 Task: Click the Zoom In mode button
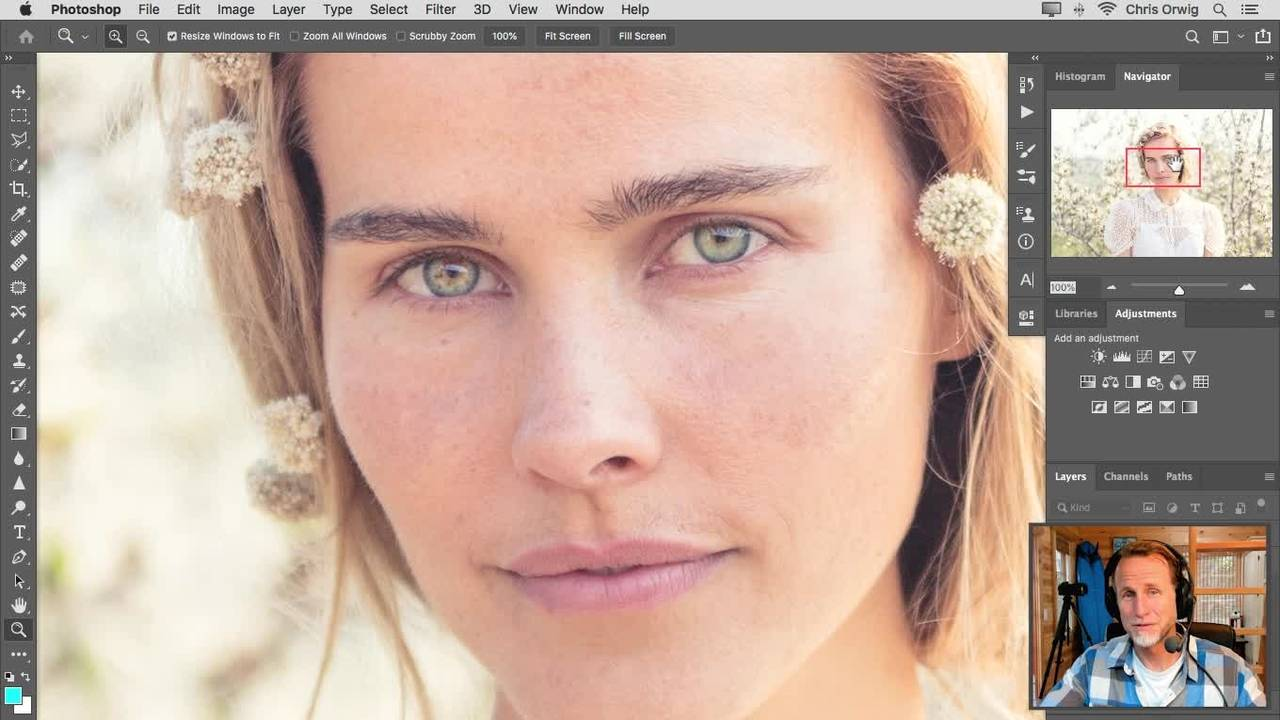[x=116, y=36]
